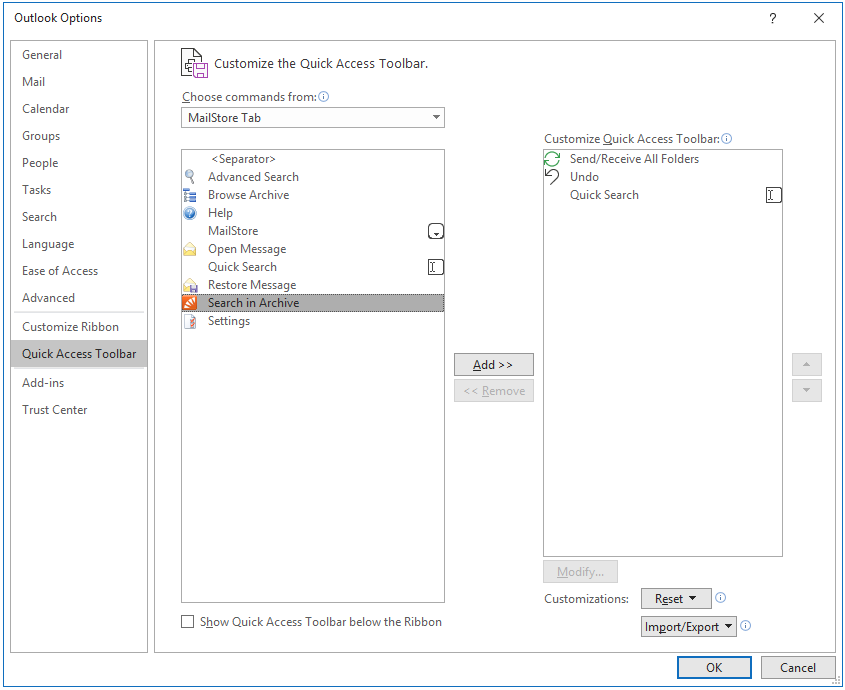Click the Move Down arrow button
Viewport: 845px width, 690px height.
point(807,390)
